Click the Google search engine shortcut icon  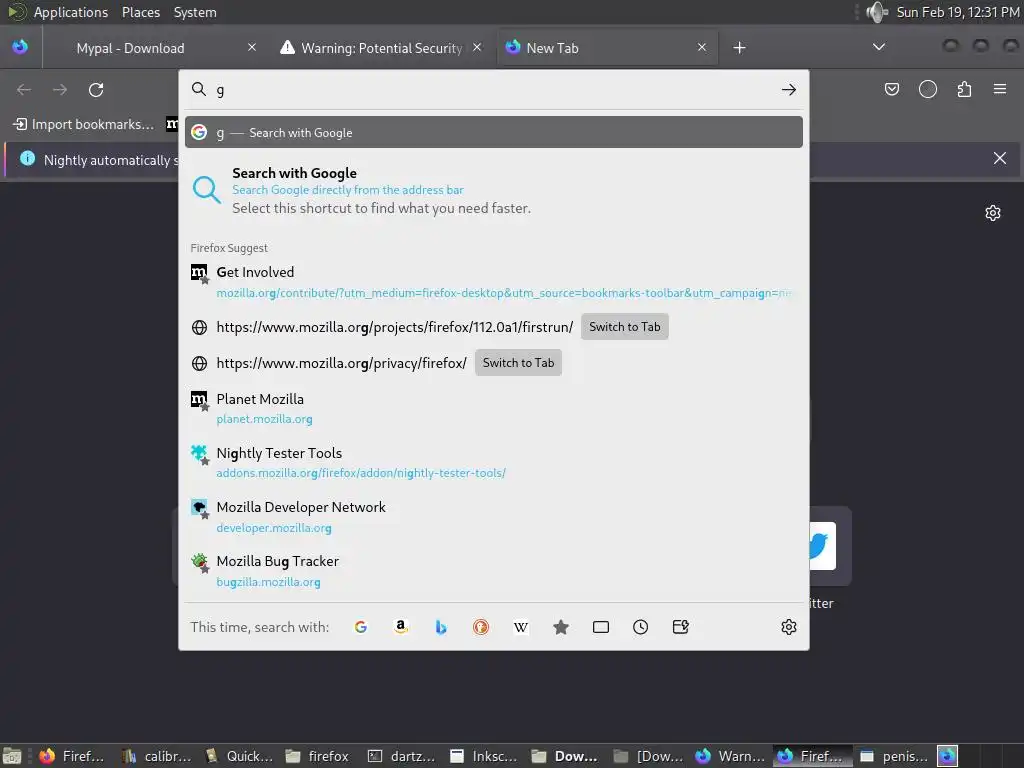pos(360,627)
